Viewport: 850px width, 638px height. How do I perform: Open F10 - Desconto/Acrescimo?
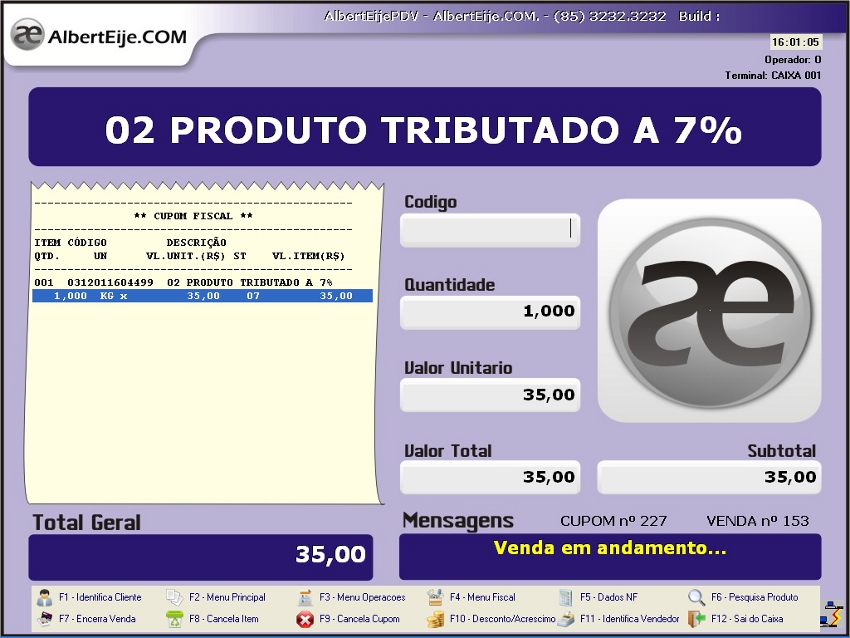point(503,618)
